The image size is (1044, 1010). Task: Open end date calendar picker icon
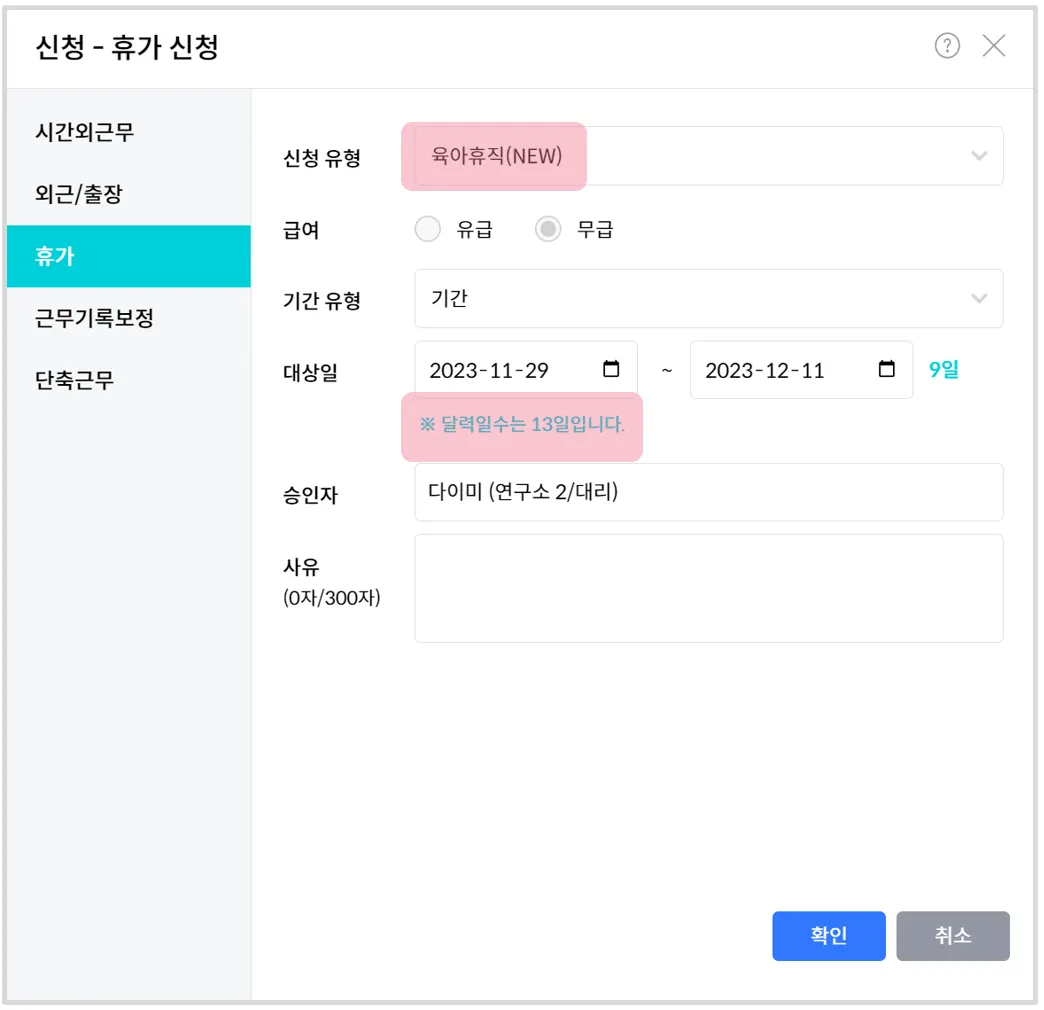(x=887, y=369)
